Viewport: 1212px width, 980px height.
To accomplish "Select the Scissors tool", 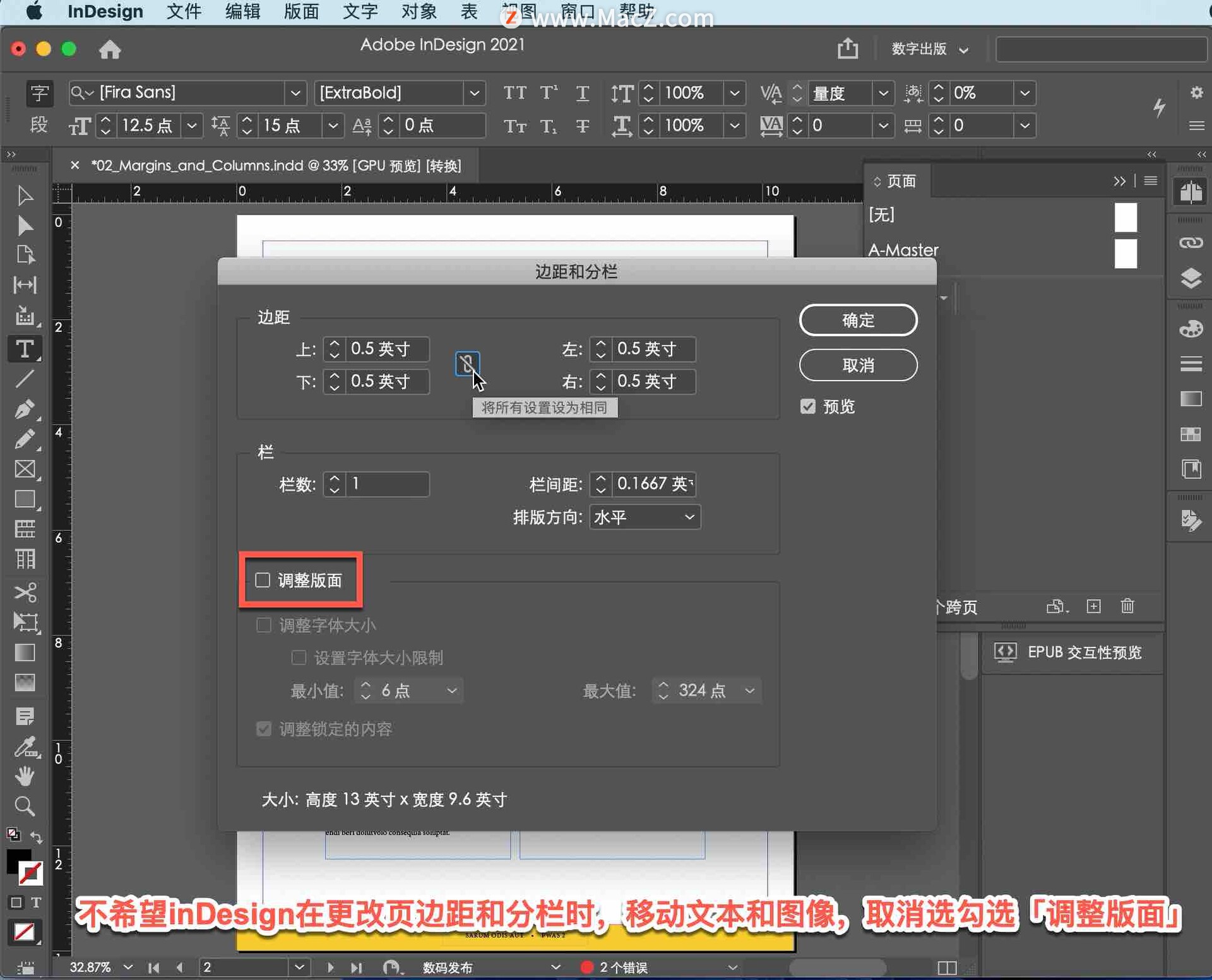I will [x=25, y=593].
